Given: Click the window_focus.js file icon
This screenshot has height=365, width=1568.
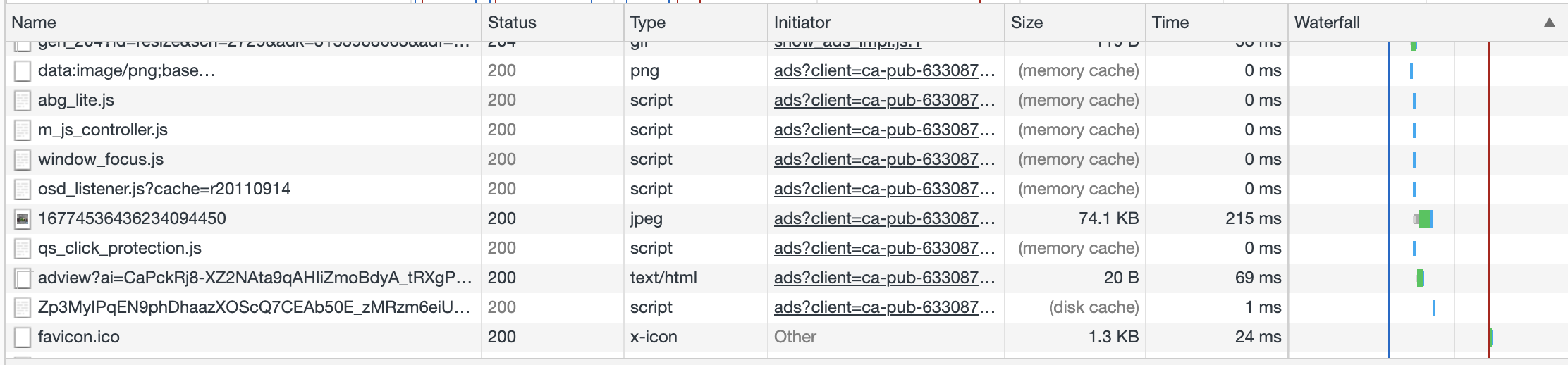Looking at the screenshot, I should click(23, 160).
